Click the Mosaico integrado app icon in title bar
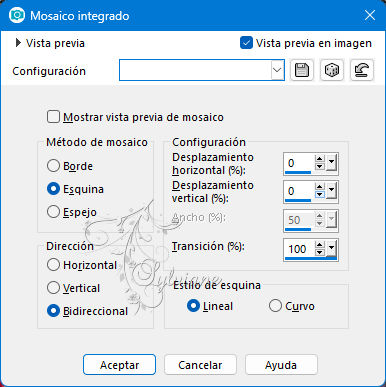 click(17, 15)
